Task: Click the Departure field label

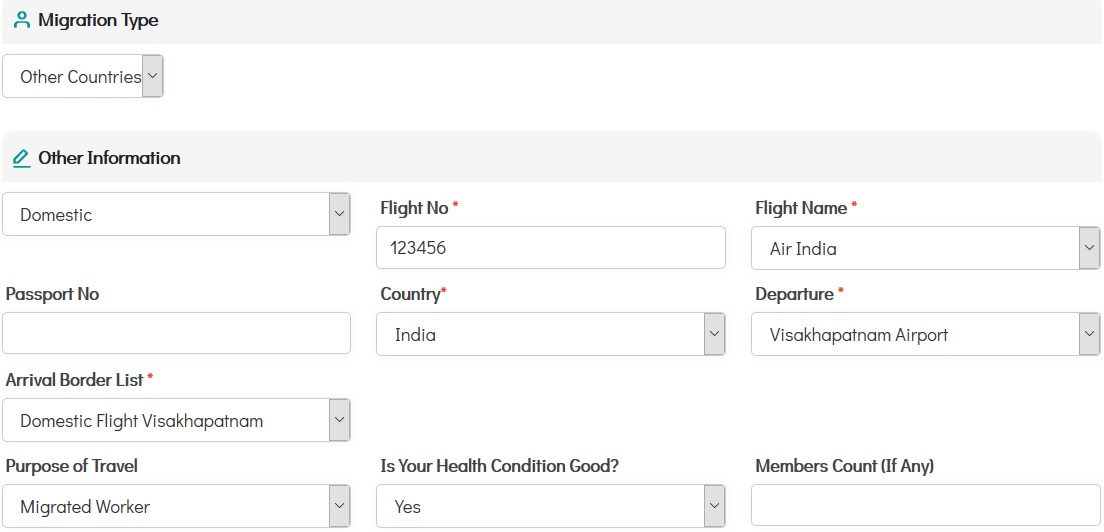Action: pyautogui.click(x=794, y=294)
